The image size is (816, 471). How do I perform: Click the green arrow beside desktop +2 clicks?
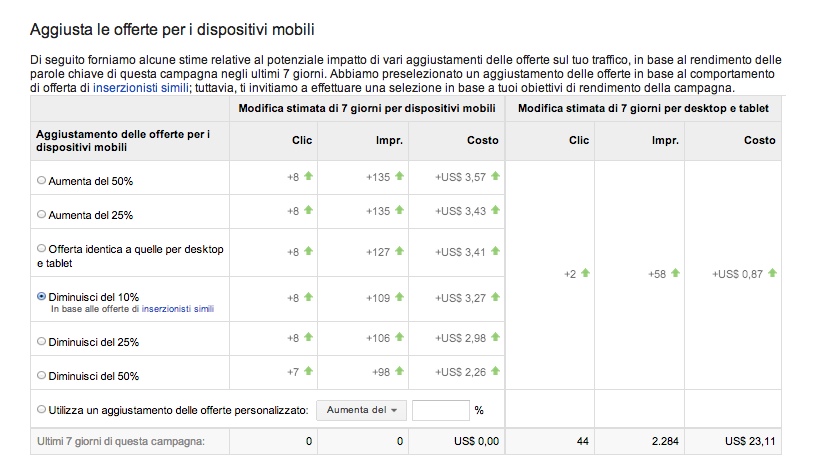pyautogui.click(x=585, y=272)
